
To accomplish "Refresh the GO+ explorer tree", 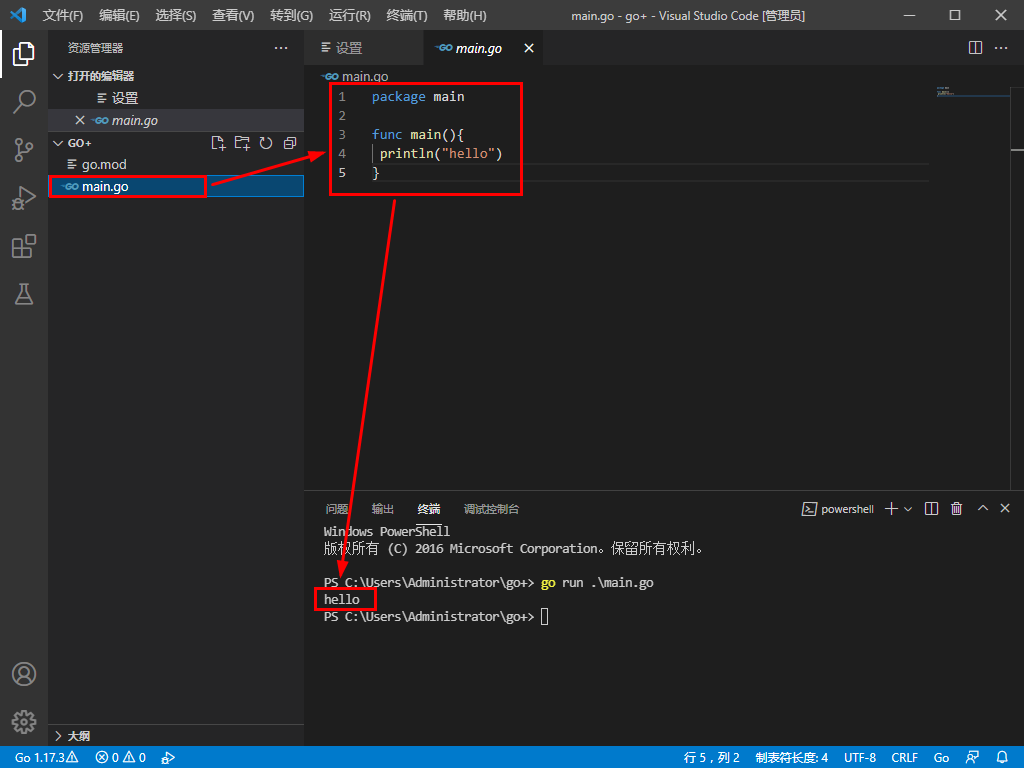I will coord(266,143).
